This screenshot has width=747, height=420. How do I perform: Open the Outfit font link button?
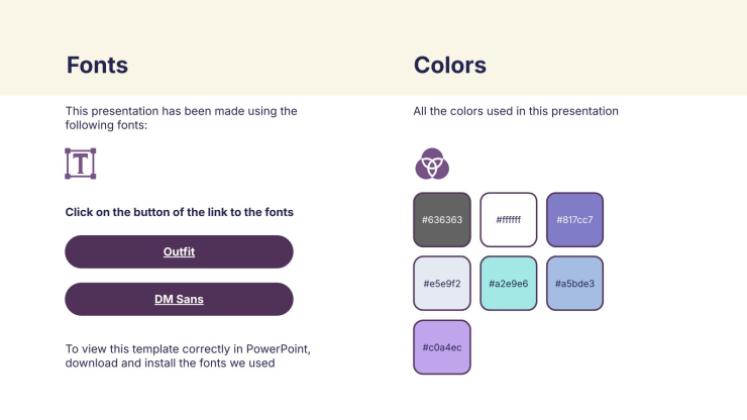(x=179, y=252)
